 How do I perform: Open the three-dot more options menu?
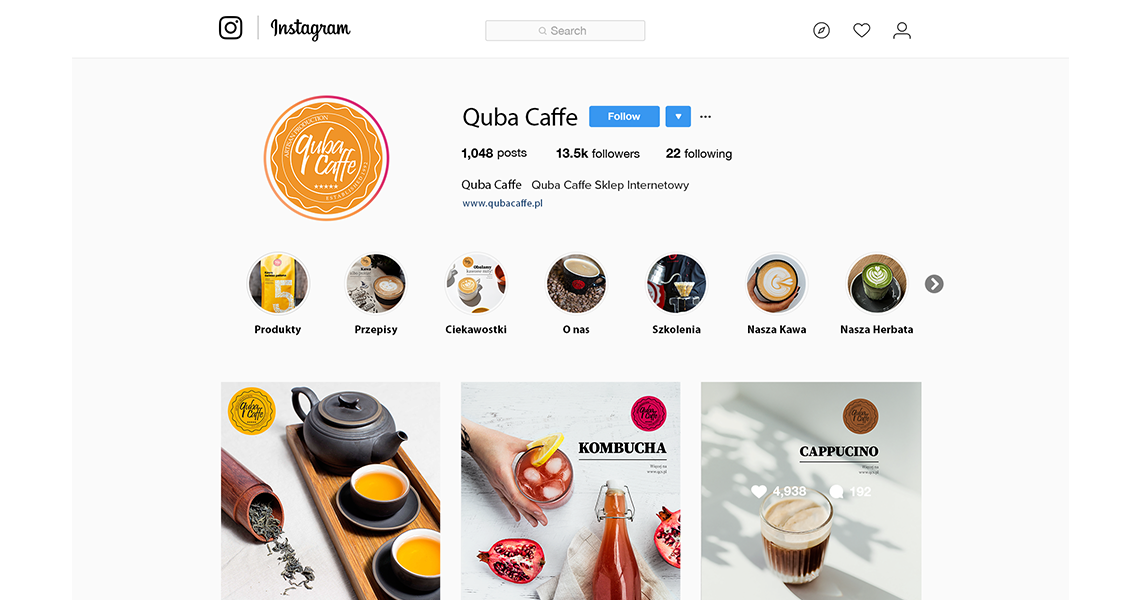[705, 116]
